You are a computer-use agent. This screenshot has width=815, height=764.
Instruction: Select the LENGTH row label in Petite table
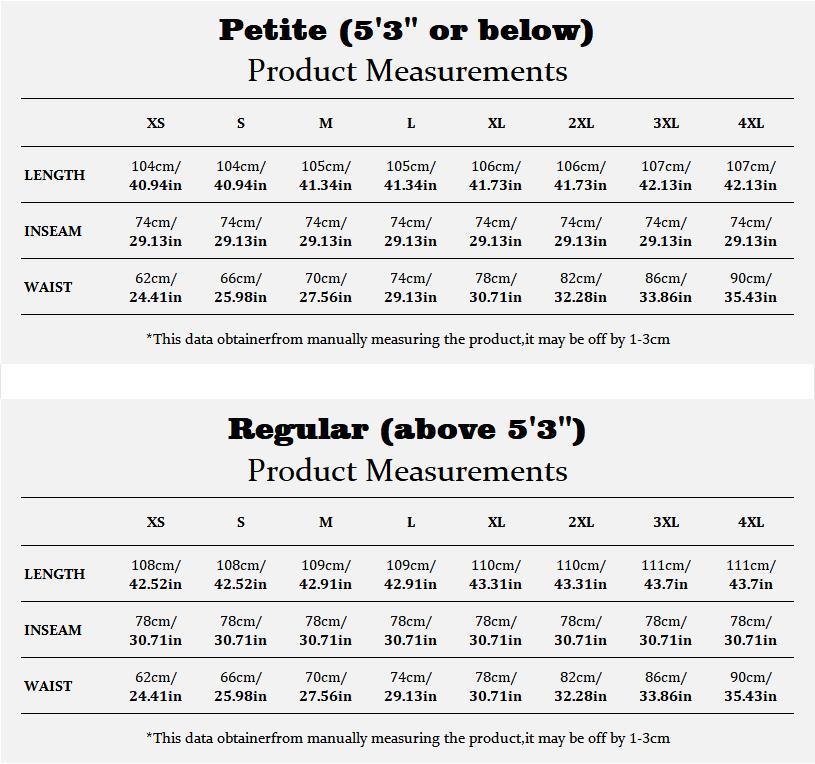coord(54,175)
